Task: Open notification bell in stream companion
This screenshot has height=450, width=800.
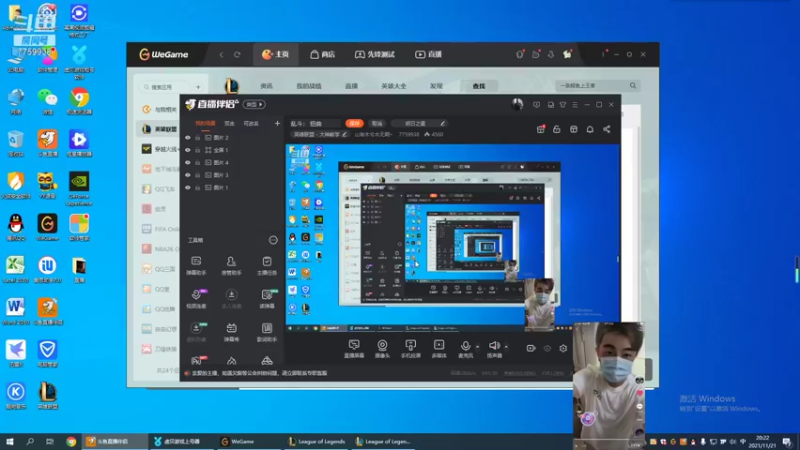Action: (x=590, y=130)
